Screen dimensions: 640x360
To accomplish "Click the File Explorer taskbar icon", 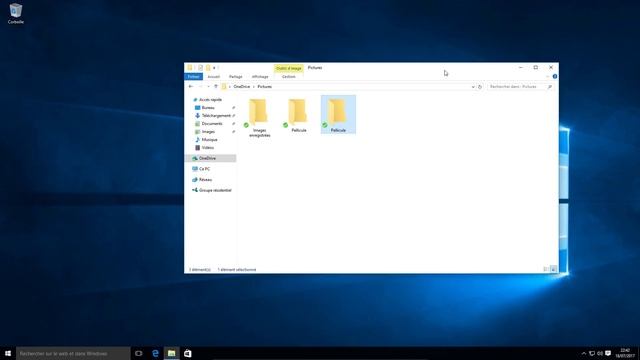I will coord(171,353).
